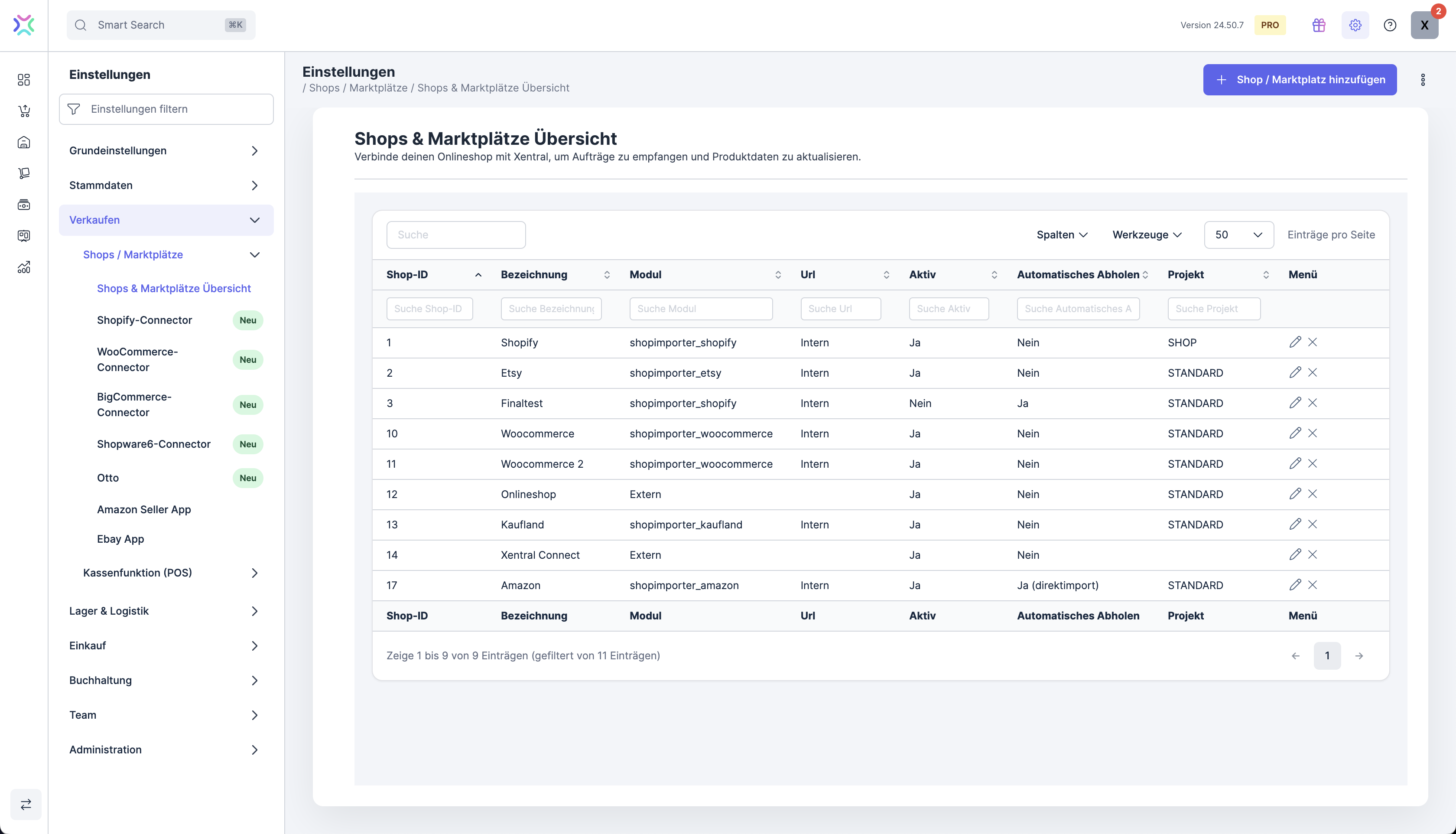Image resolution: width=1456 pixels, height=834 pixels.
Task: Delete the Kaufland shop via X icon
Action: click(x=1312, y=524)
